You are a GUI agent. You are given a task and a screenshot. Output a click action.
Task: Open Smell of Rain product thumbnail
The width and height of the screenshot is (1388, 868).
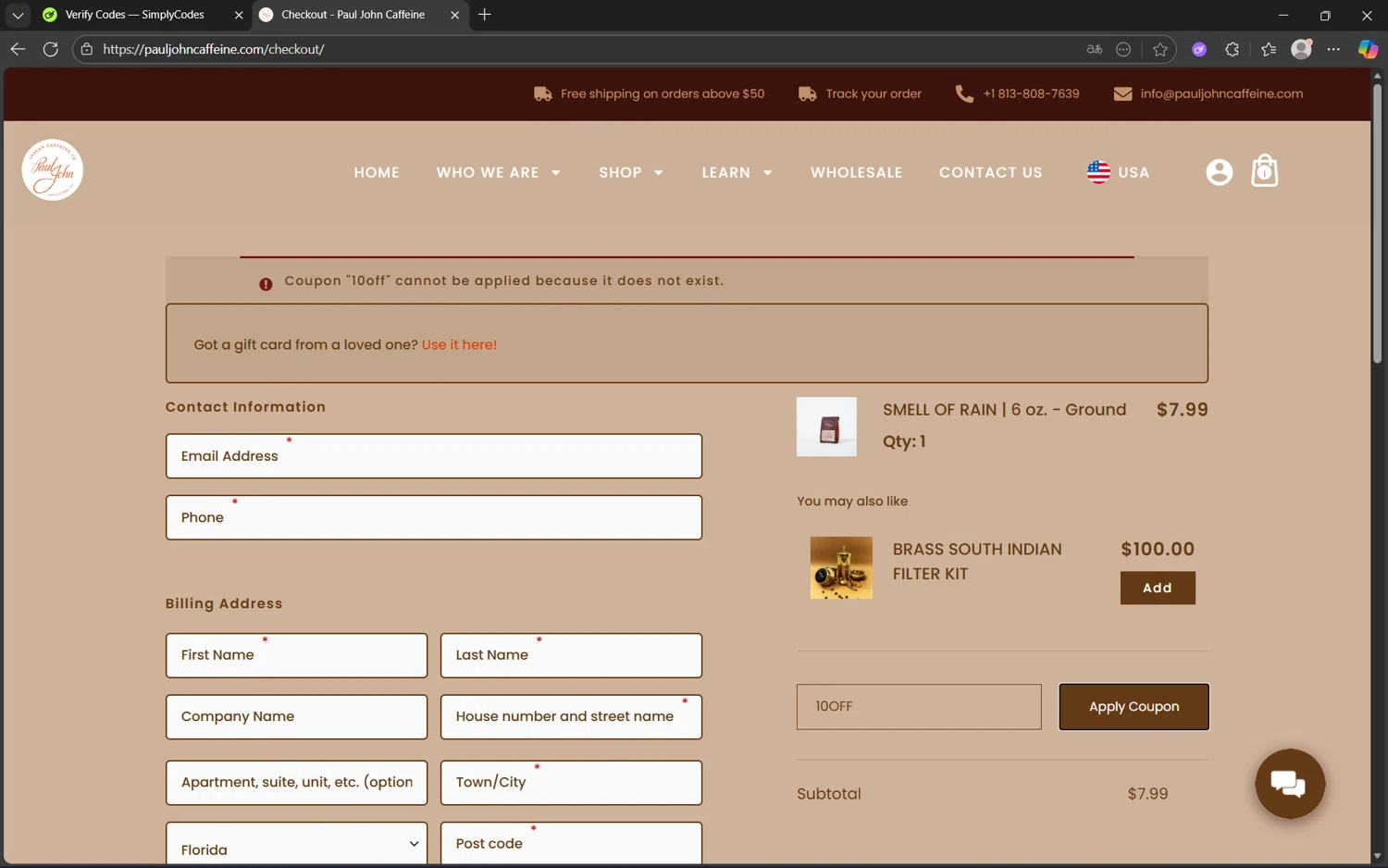coord(826,427)
